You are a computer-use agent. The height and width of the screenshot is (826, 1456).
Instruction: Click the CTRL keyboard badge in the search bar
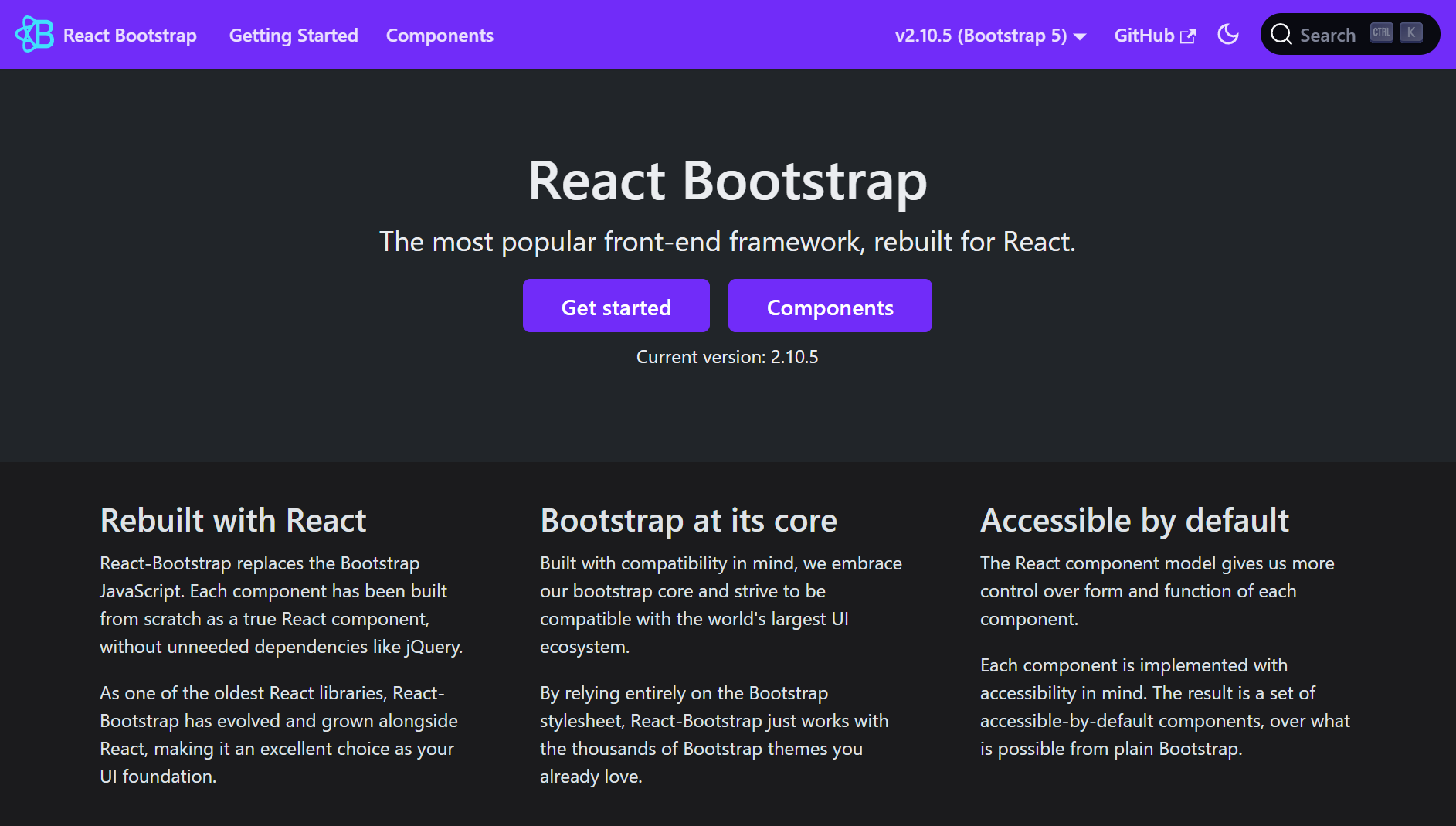1381,32
